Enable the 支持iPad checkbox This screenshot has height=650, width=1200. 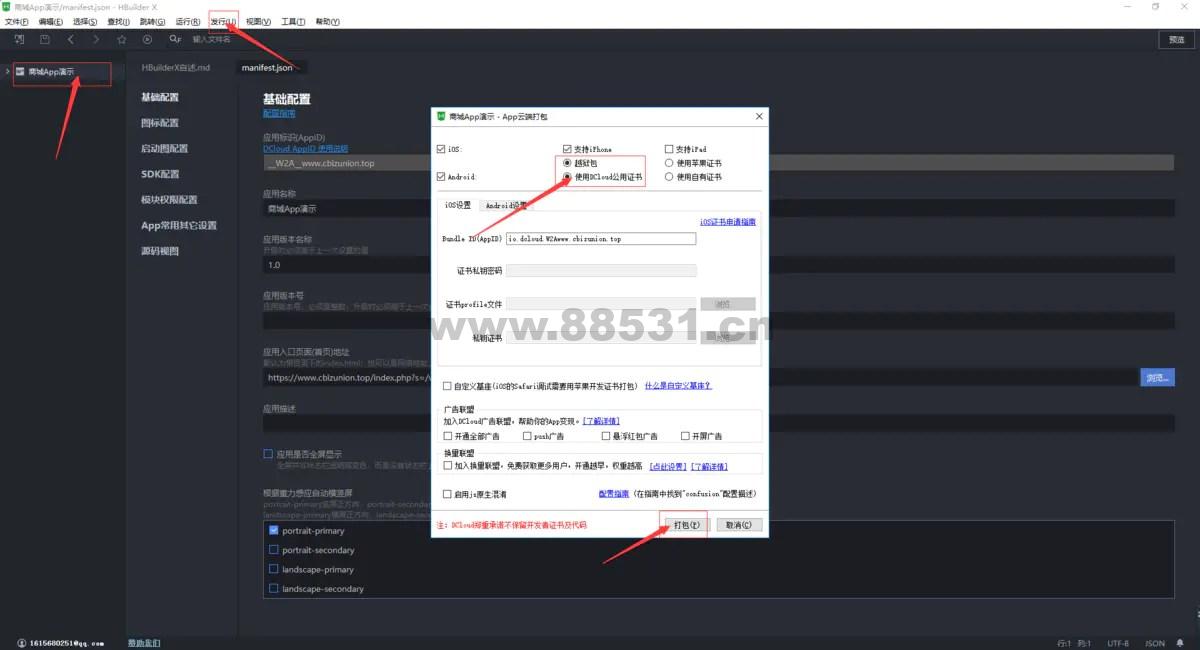pyautogui.click(x=669, y=149)
